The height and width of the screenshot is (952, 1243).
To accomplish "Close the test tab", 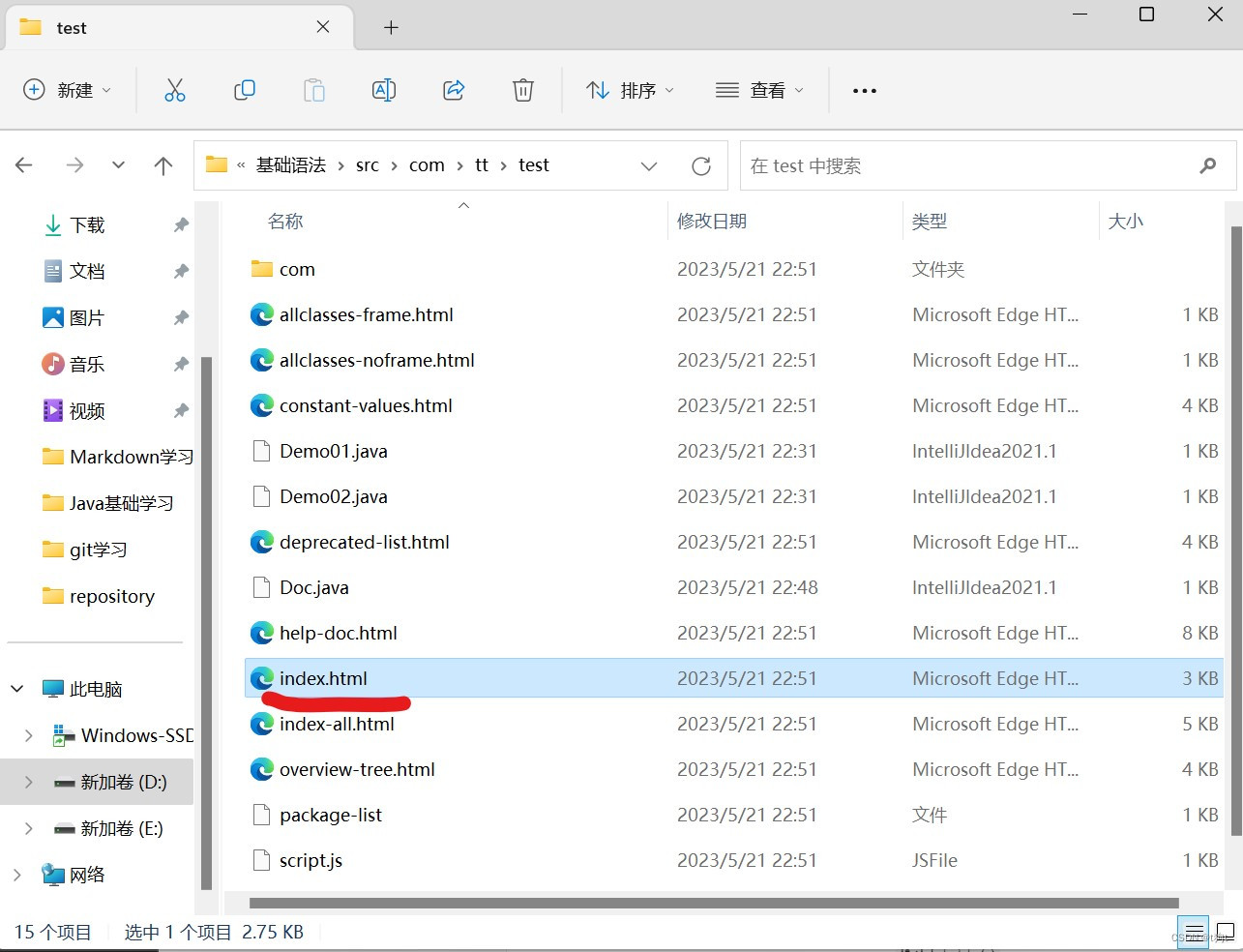I will [x=323, y=27].
